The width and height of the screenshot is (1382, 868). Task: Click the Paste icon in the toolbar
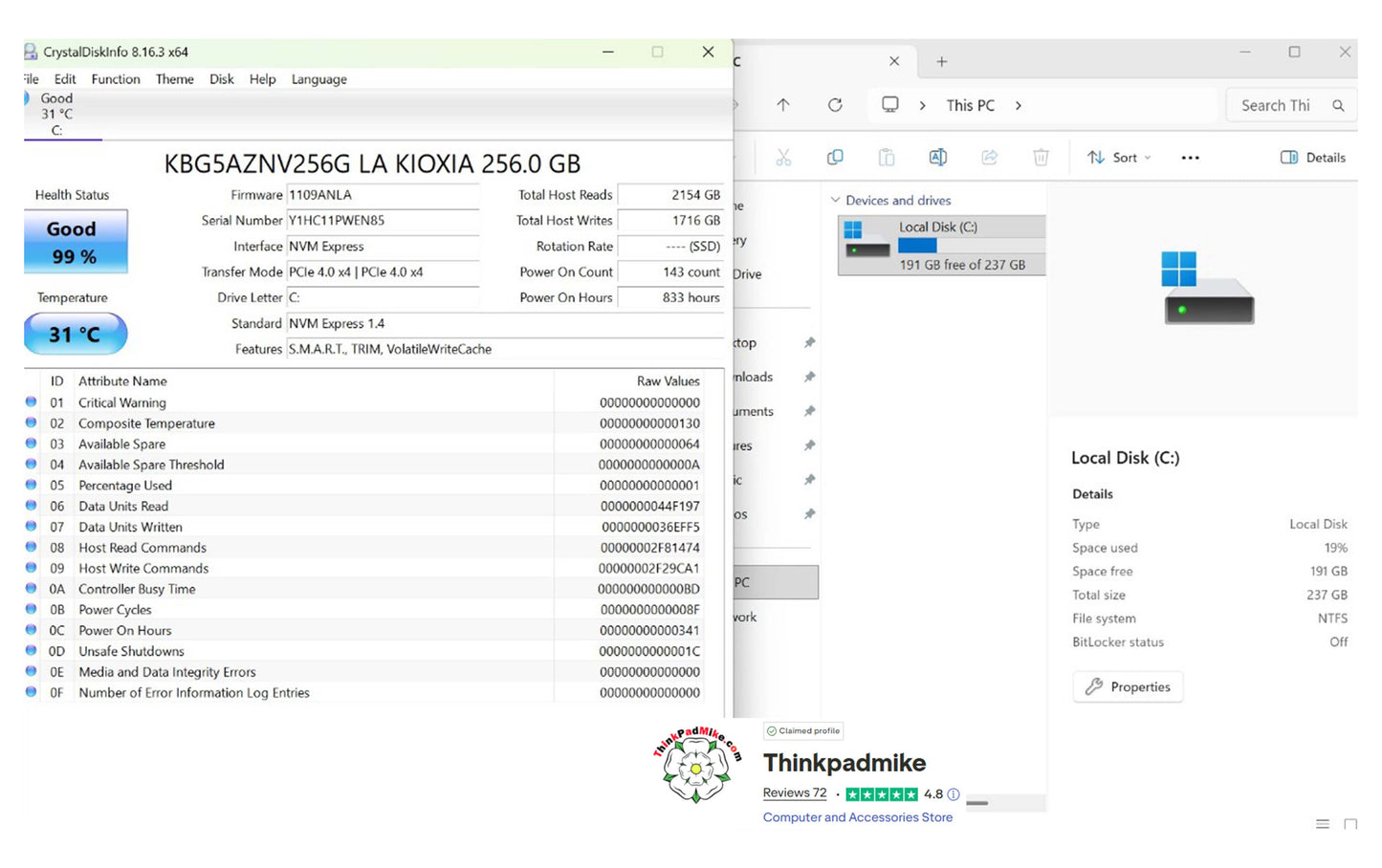click(x=887, y=157)
